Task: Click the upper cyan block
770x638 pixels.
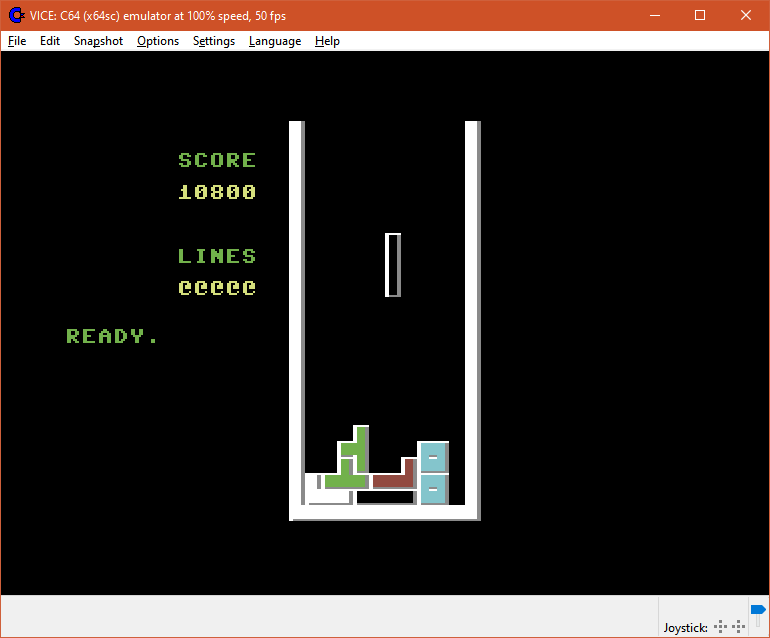Action: 433,457
